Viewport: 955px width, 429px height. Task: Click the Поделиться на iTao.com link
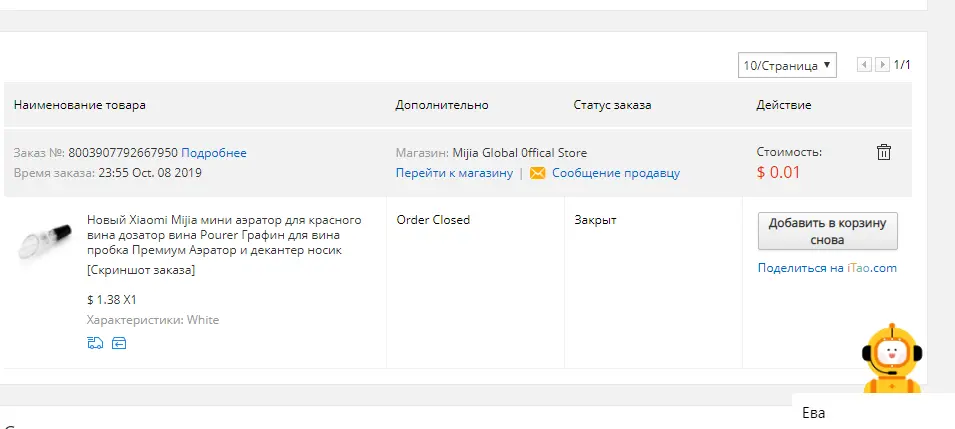click(x=827, y=268)
